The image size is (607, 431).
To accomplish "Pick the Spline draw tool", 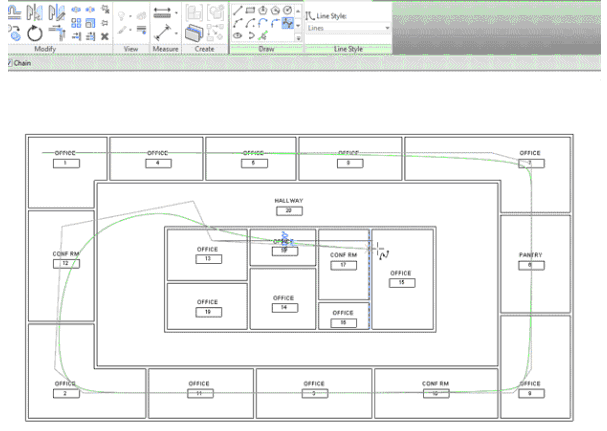I will pyautogui.click(x=287, y=22).
